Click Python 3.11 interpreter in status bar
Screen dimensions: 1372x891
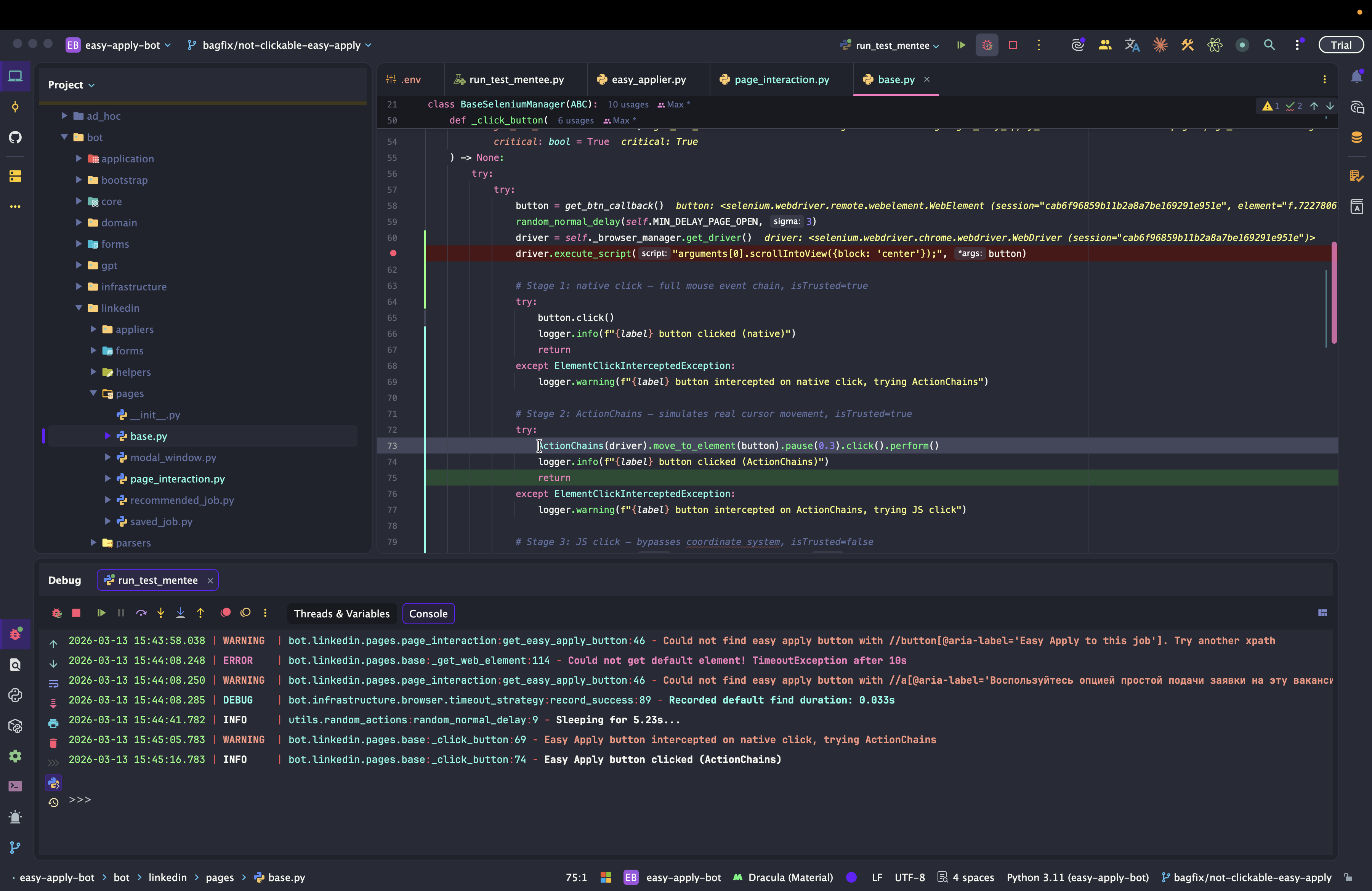pyautogui.click(x=1077, y=877)
